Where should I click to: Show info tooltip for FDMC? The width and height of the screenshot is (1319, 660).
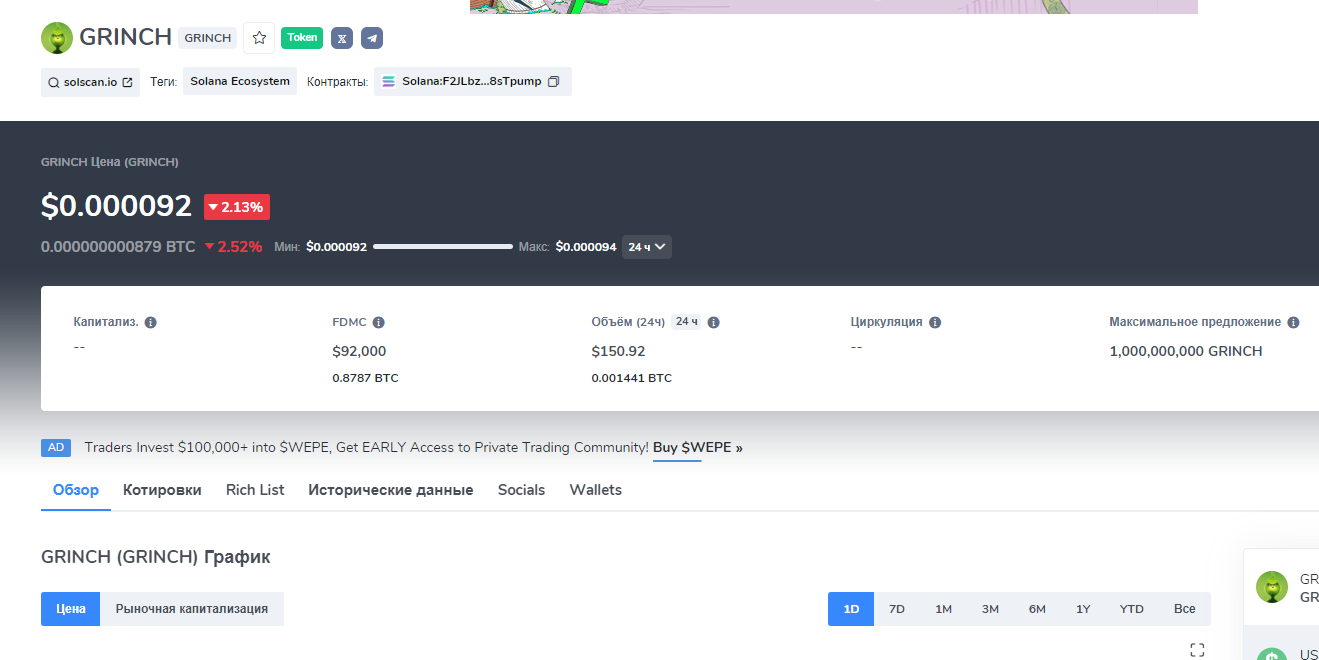coord(379,323)
